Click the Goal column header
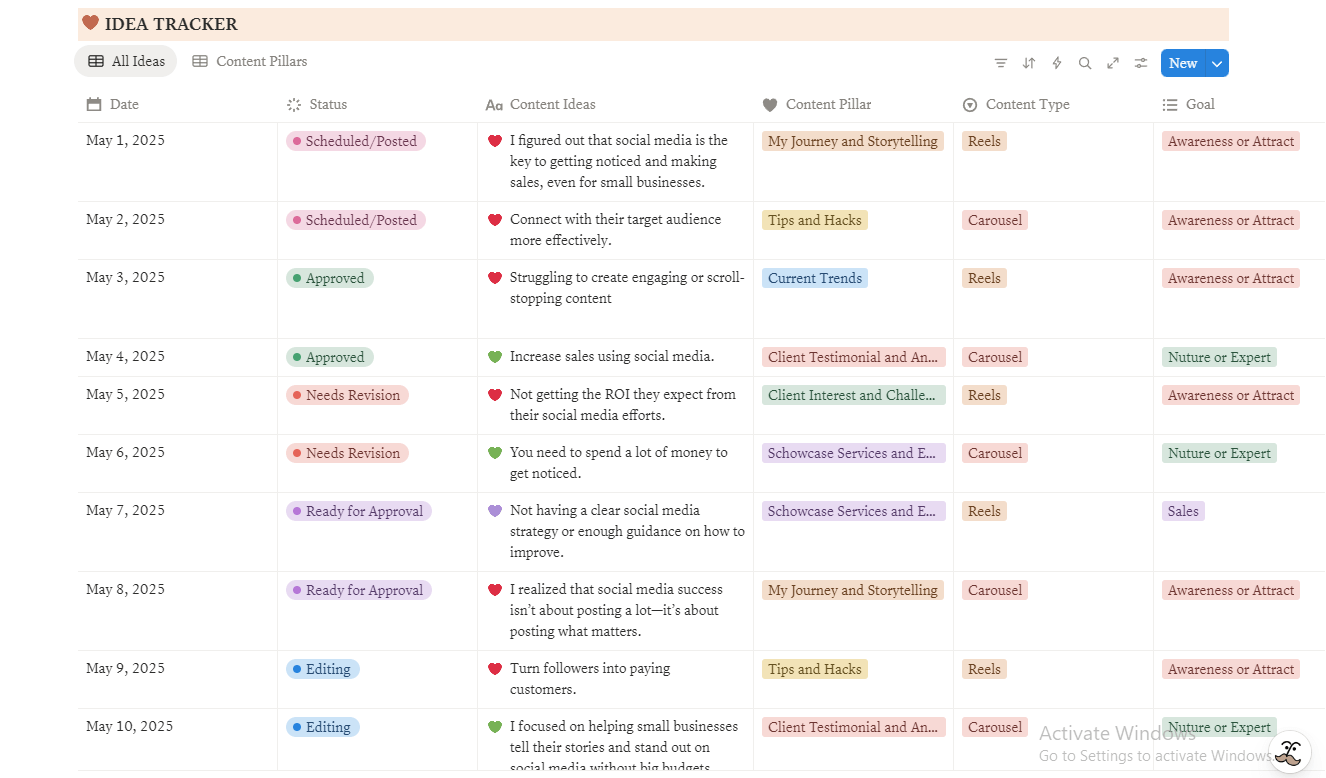Image resolution: width=1326 pixels, height=778 pixels. click(x=1200, y=104)
